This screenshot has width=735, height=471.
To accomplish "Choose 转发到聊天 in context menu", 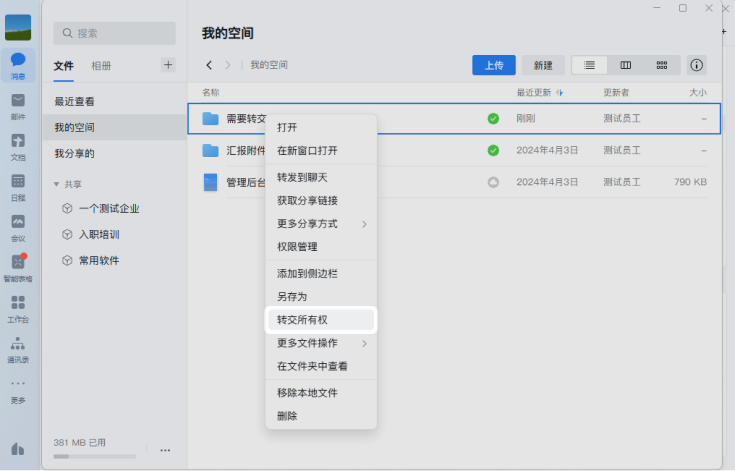I will click(321, 177).
